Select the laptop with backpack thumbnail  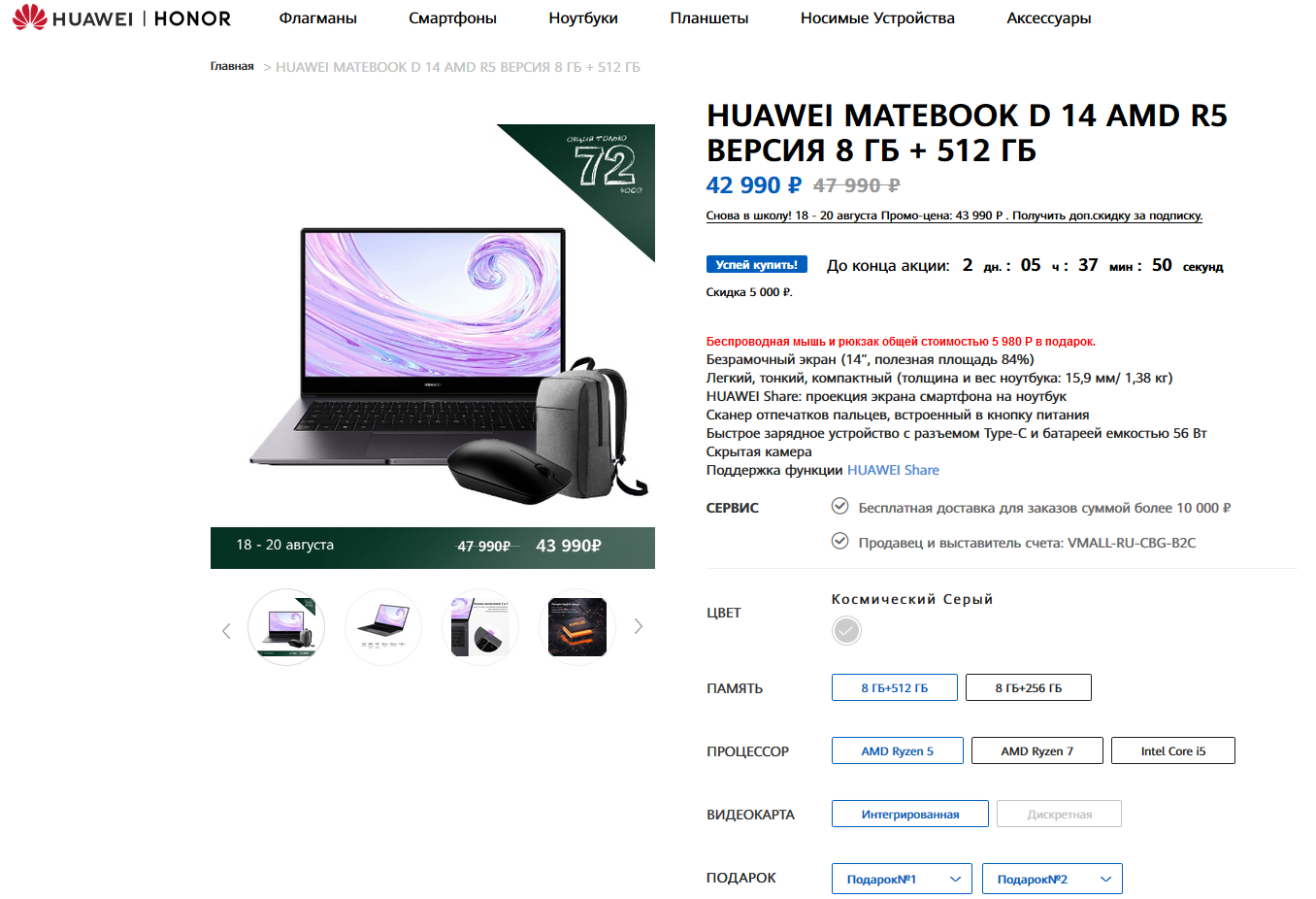coord(286,627)
